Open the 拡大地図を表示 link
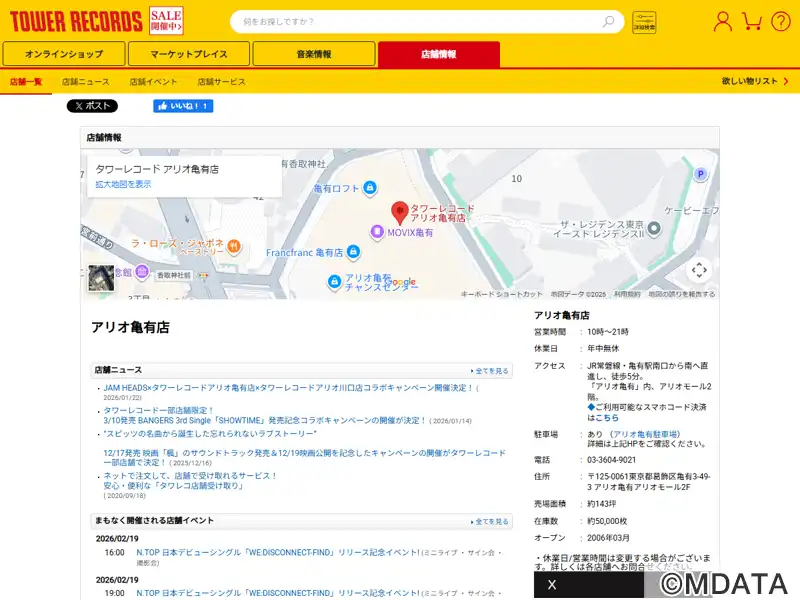This screenshot has height=600, width=800. point(123,184)
